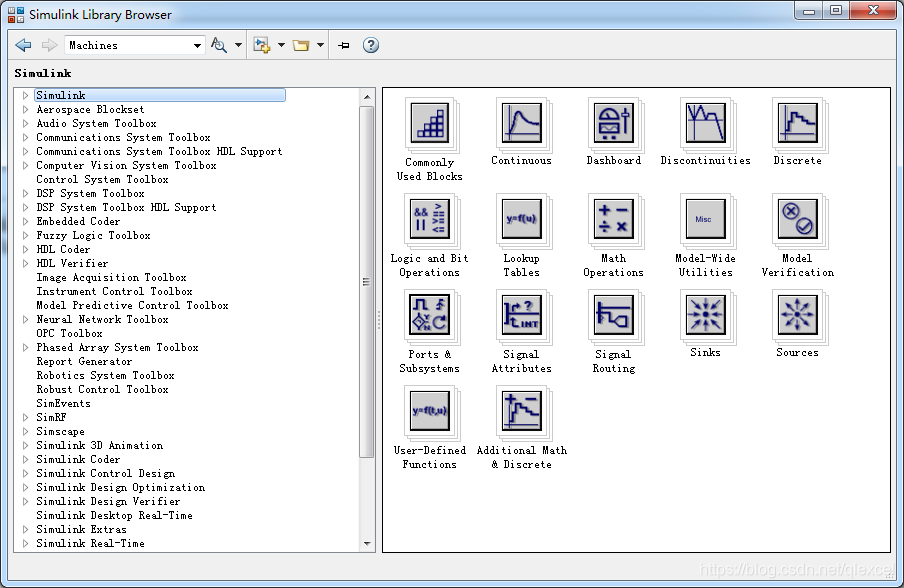Click the search binoculars icon

pyautogui.click(x=219, y=45)
